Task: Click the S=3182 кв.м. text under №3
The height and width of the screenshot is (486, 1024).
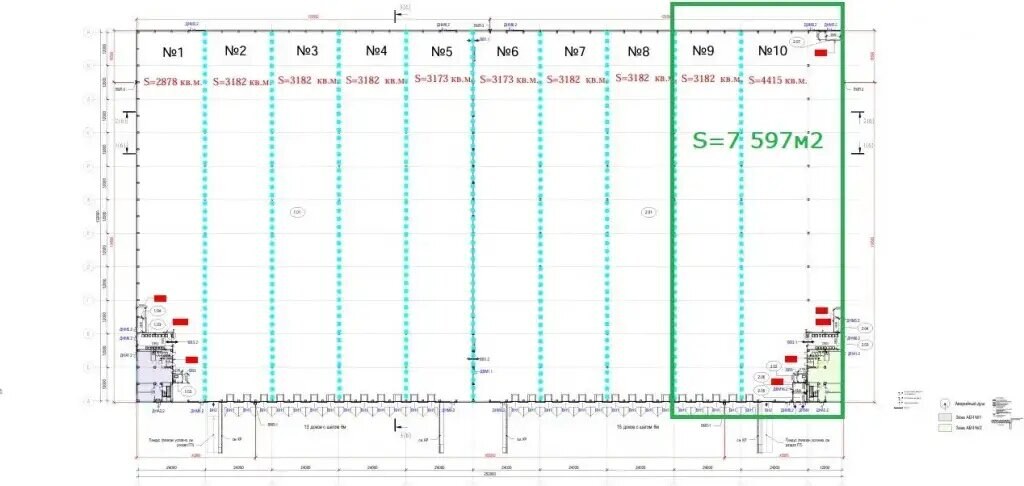Action: [x=307, y=80]
